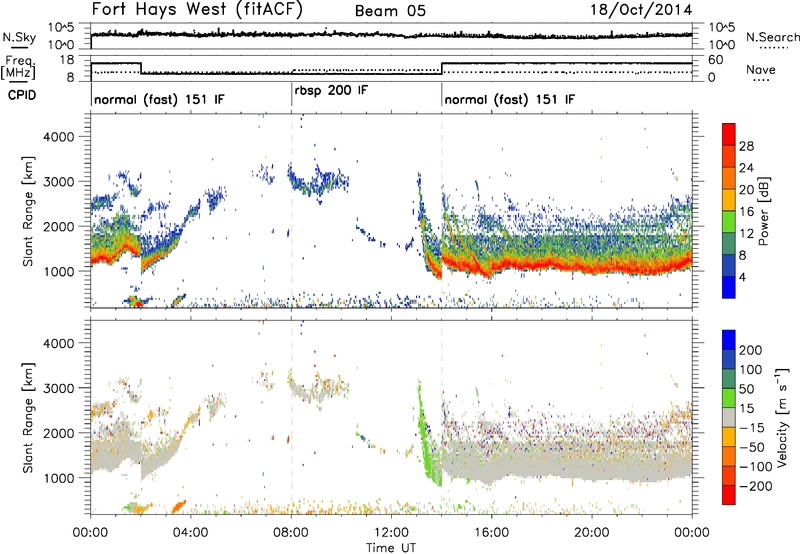Image resolution: width=800 pixels, height=554 pixels.
Task: Click the '08:00' time axis tick label
Action: (x=291, y=533)
